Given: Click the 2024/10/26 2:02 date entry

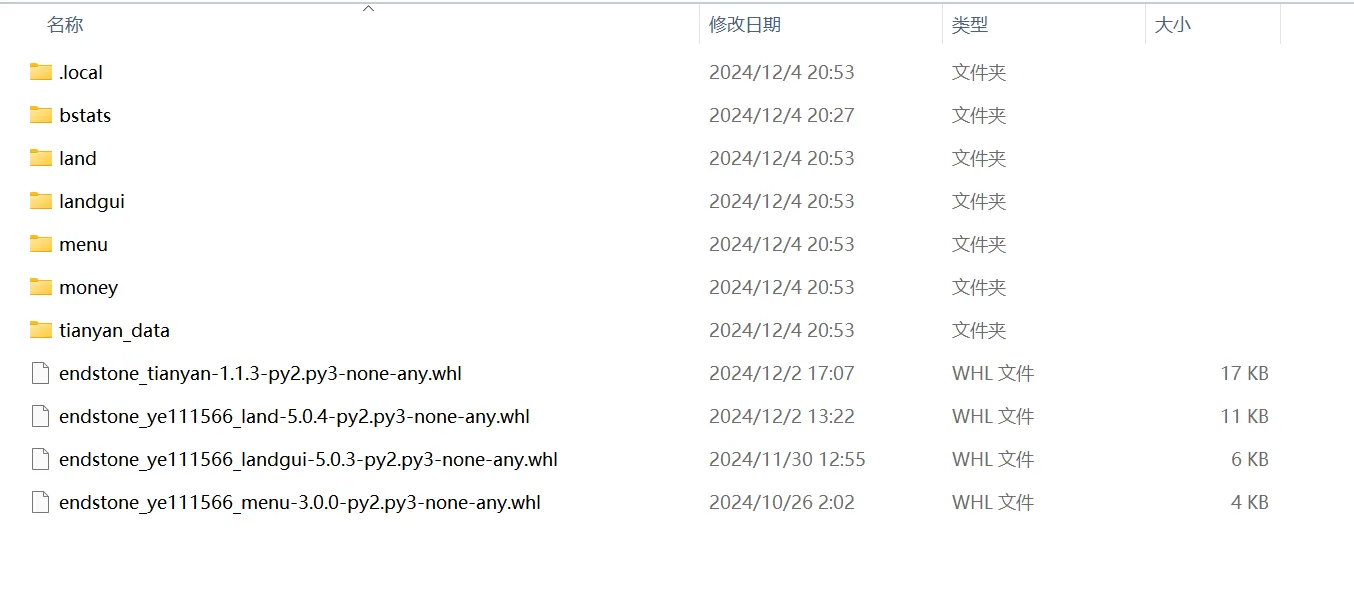Looking at the screenshot, I should click(x=782, y=502).
